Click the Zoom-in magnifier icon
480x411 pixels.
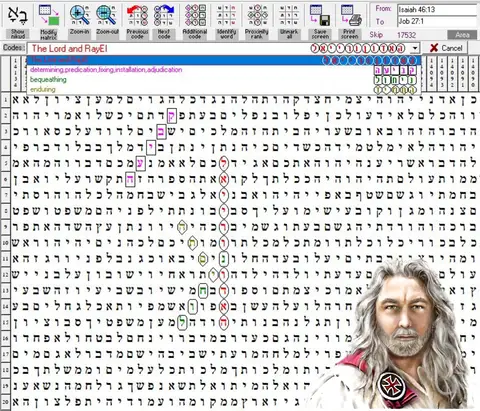(x=79, y=15)
